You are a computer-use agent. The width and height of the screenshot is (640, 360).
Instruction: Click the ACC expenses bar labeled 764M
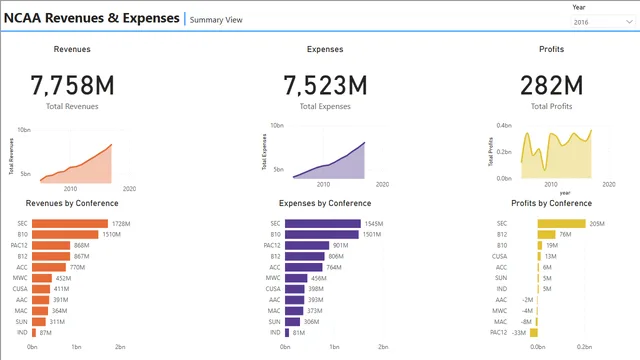pyautogui.click(x=304, y=267)
